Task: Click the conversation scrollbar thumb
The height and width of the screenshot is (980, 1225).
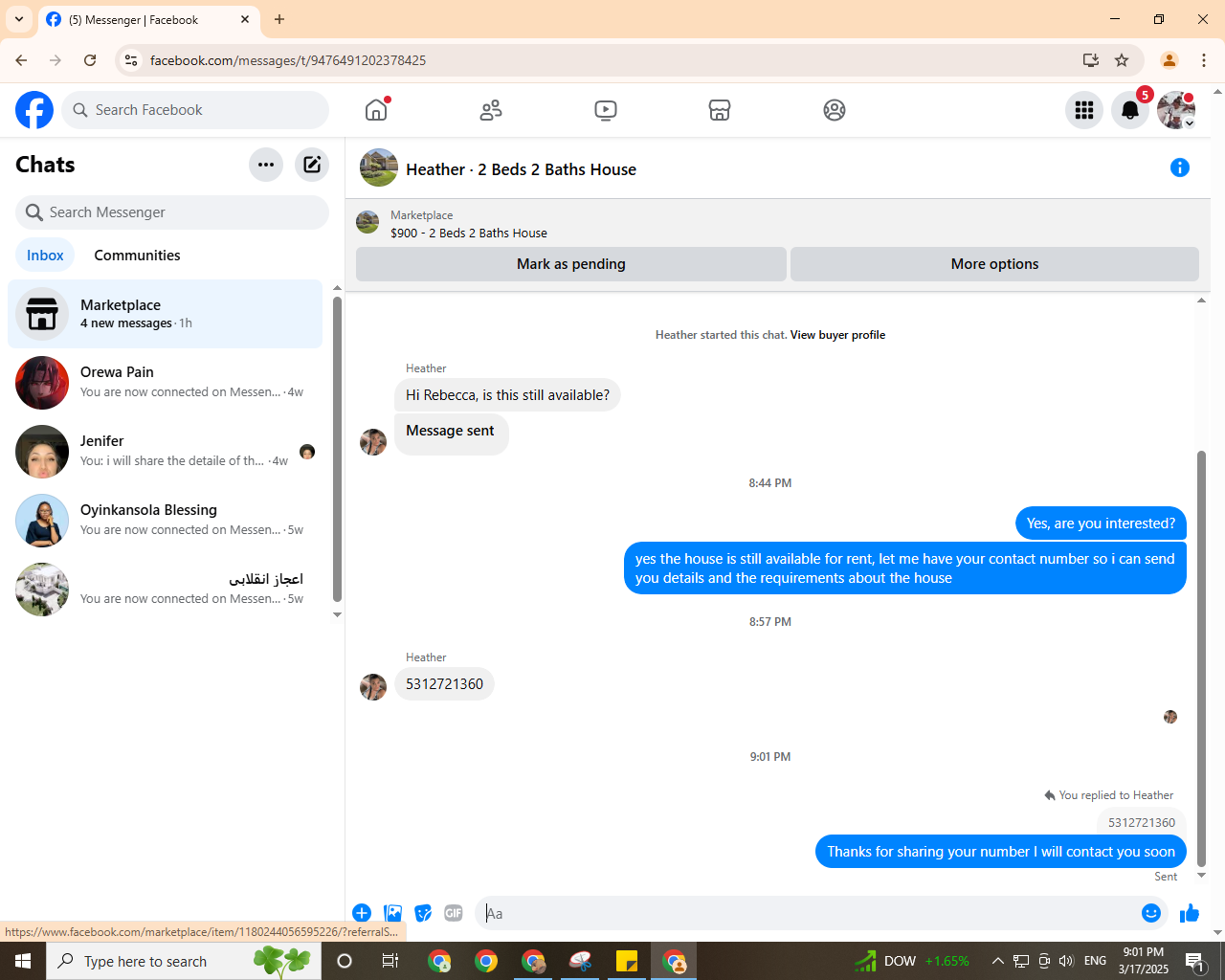Action: (1202, 658)
